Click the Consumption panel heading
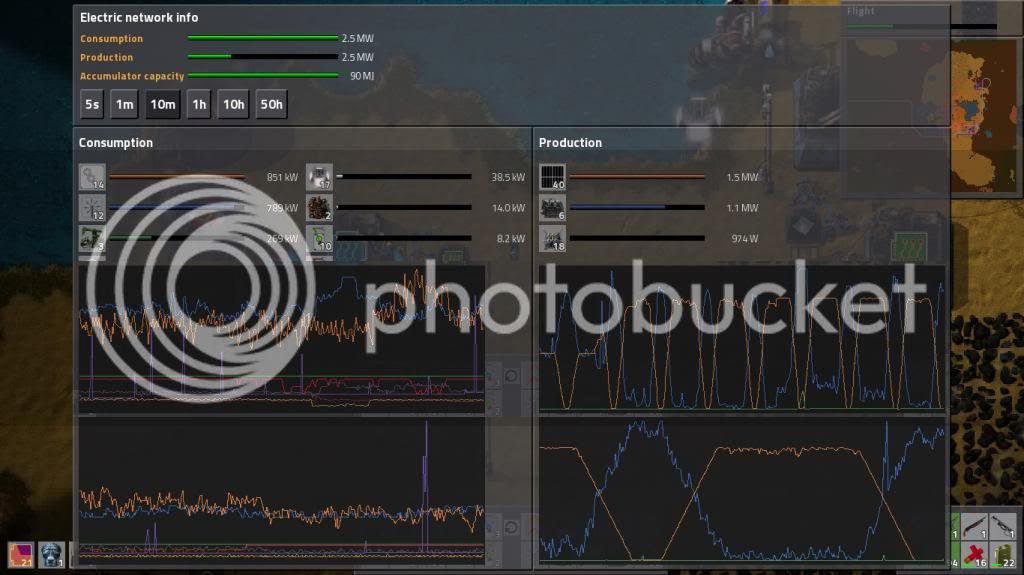Image resolution: width=1024 pixels, height=575 pixels. pyautogui.click(x=116, y=142)
